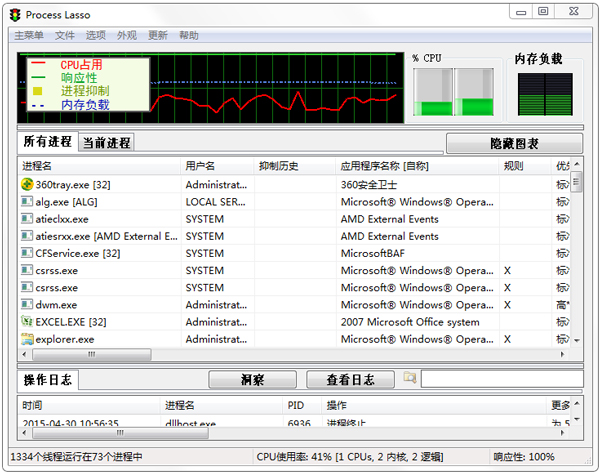
Task: Sort by the 用户名 column header
Action: [217, 166]
